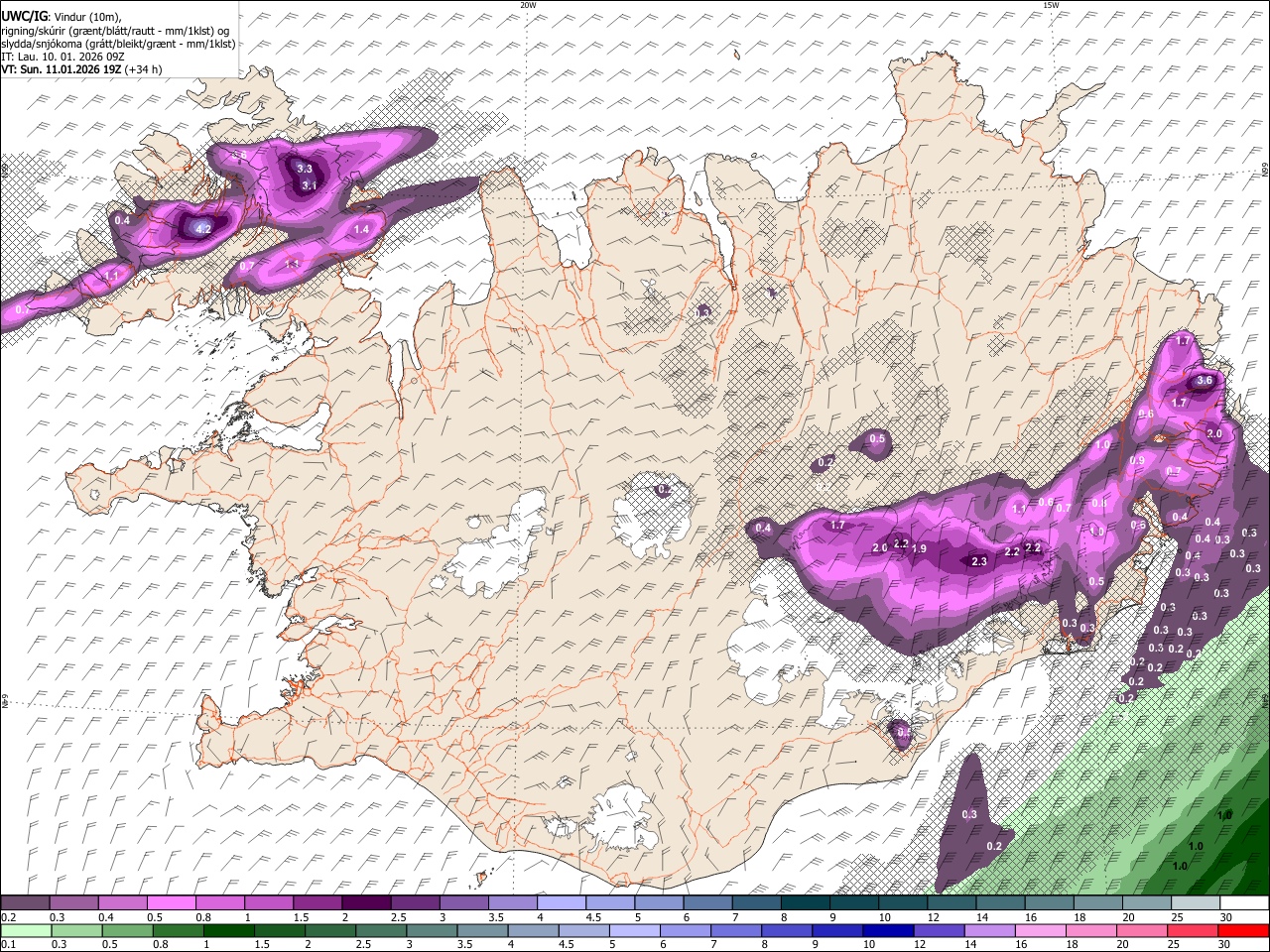
Task: Select the 'VT: Sun. 11.01.2026 19Z (+34 h)' line
Action: pyautogui.click(x=81, y=69)
